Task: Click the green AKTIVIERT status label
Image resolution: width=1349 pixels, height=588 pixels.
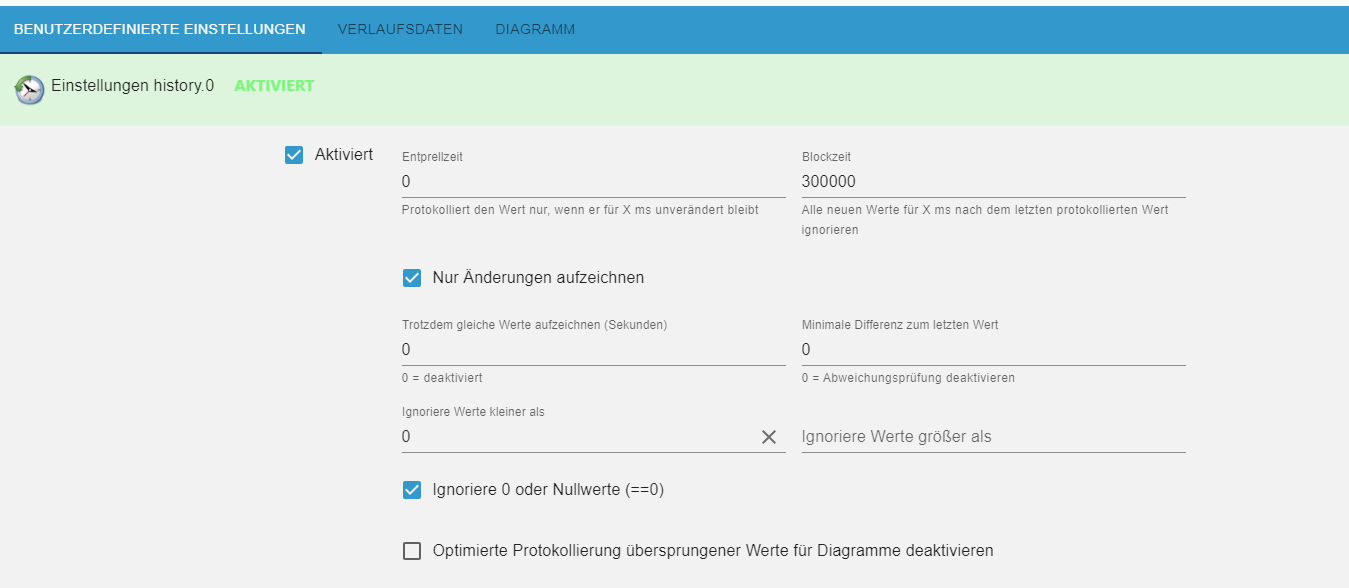Action: pos(274,86)
